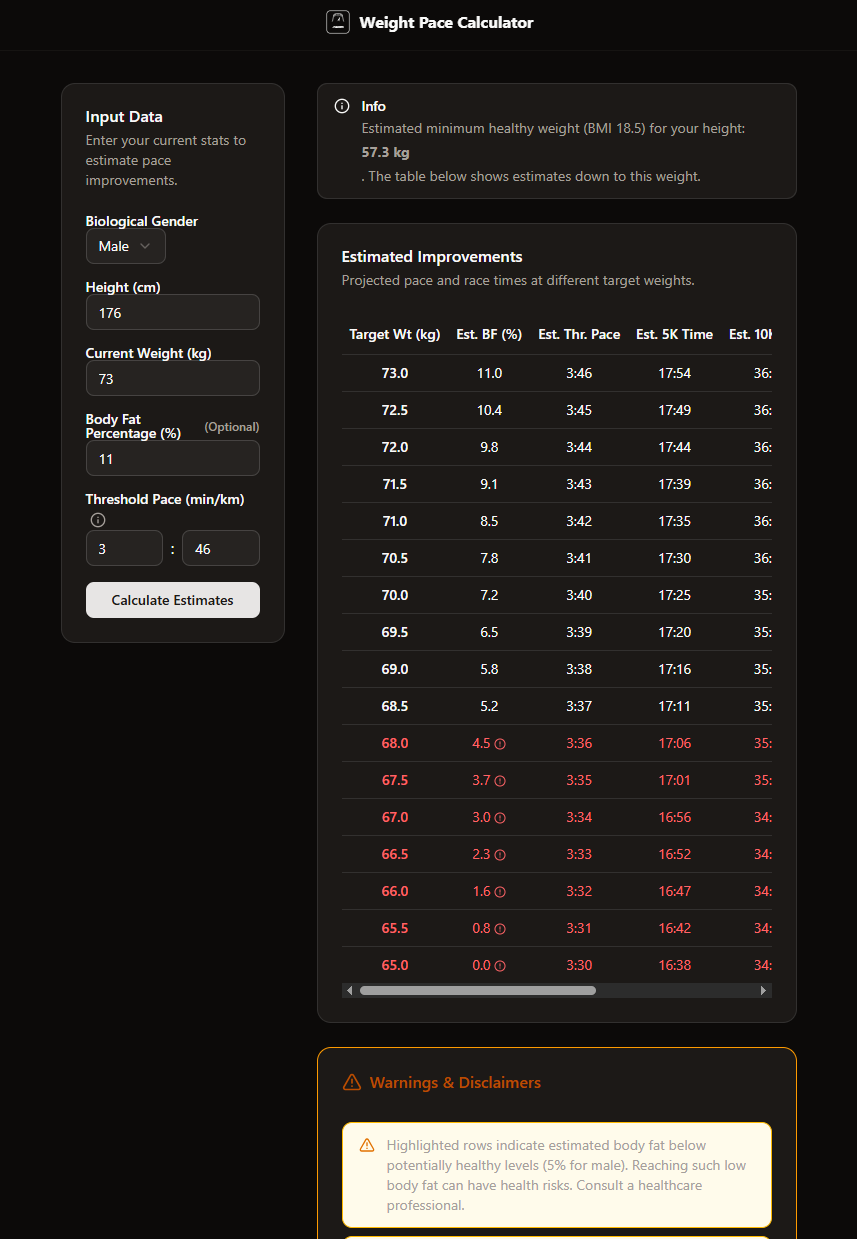Click the threshold pace seconds field
857x1239 pixels.
point(221,548)
